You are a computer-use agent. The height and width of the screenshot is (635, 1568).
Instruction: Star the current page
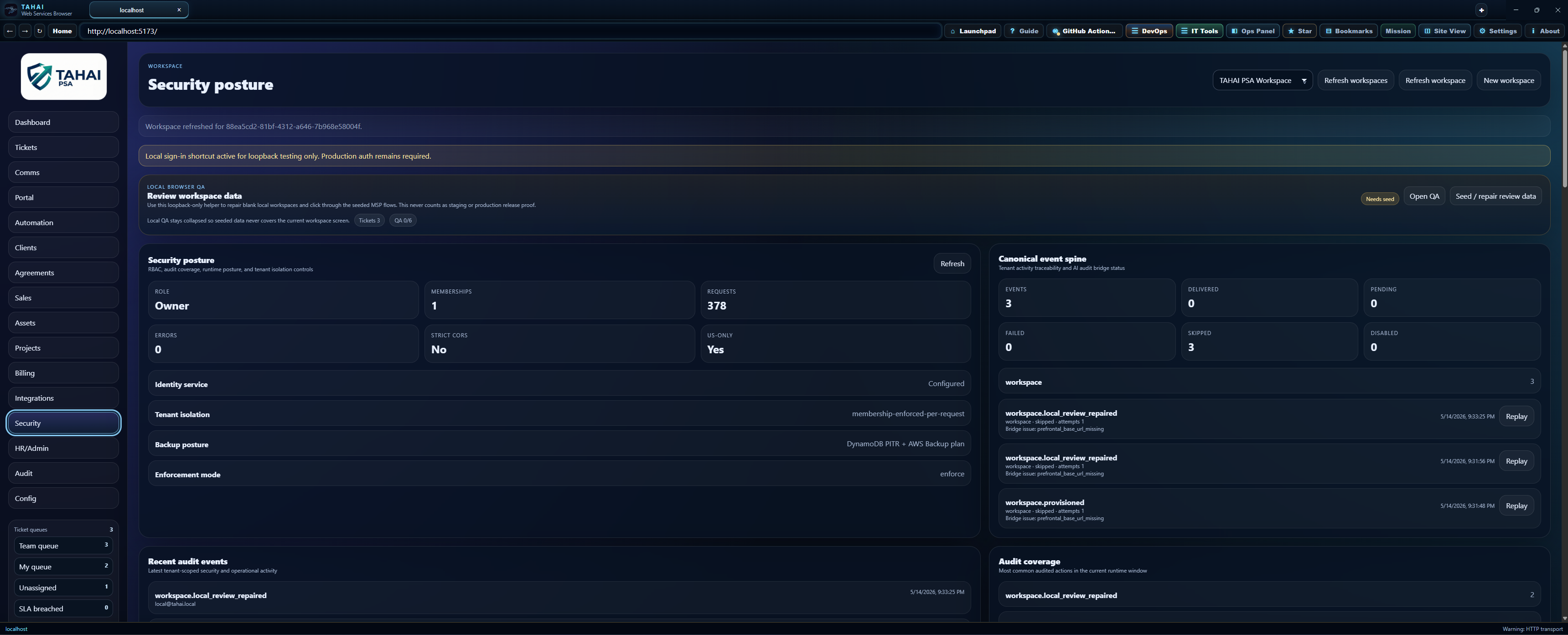[1299, 31]
